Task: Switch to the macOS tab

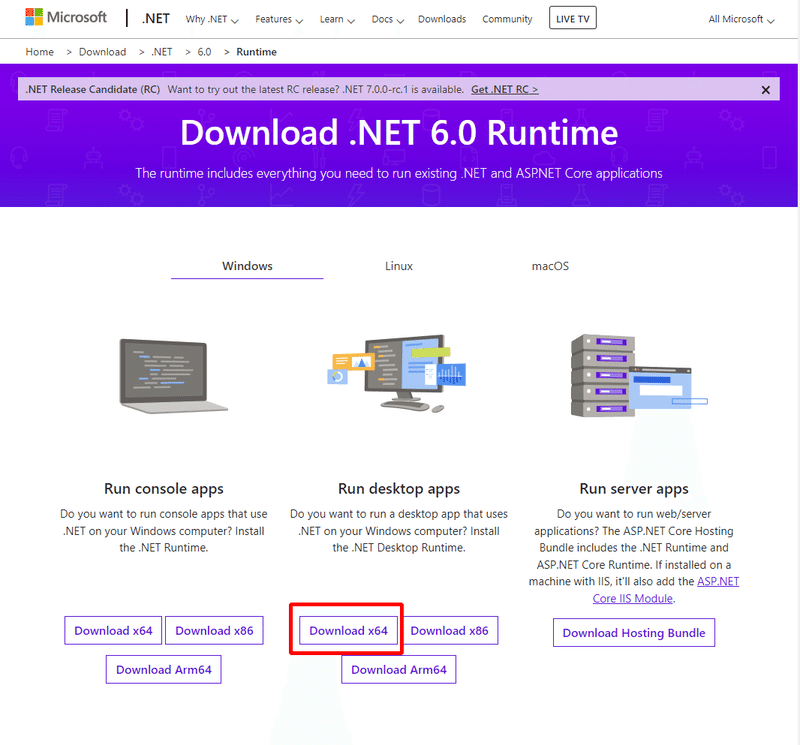Action: coord(550,266)
